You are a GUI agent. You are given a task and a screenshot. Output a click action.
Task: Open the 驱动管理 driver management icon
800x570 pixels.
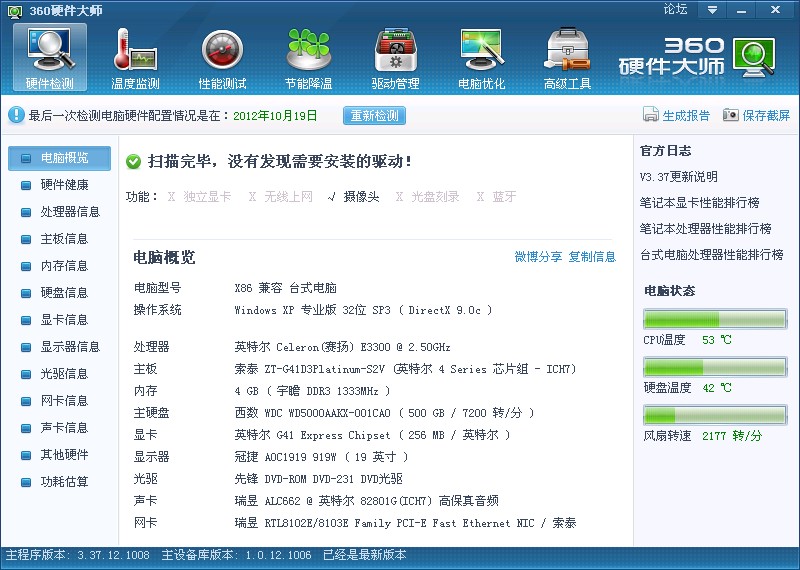pos(395,57)
